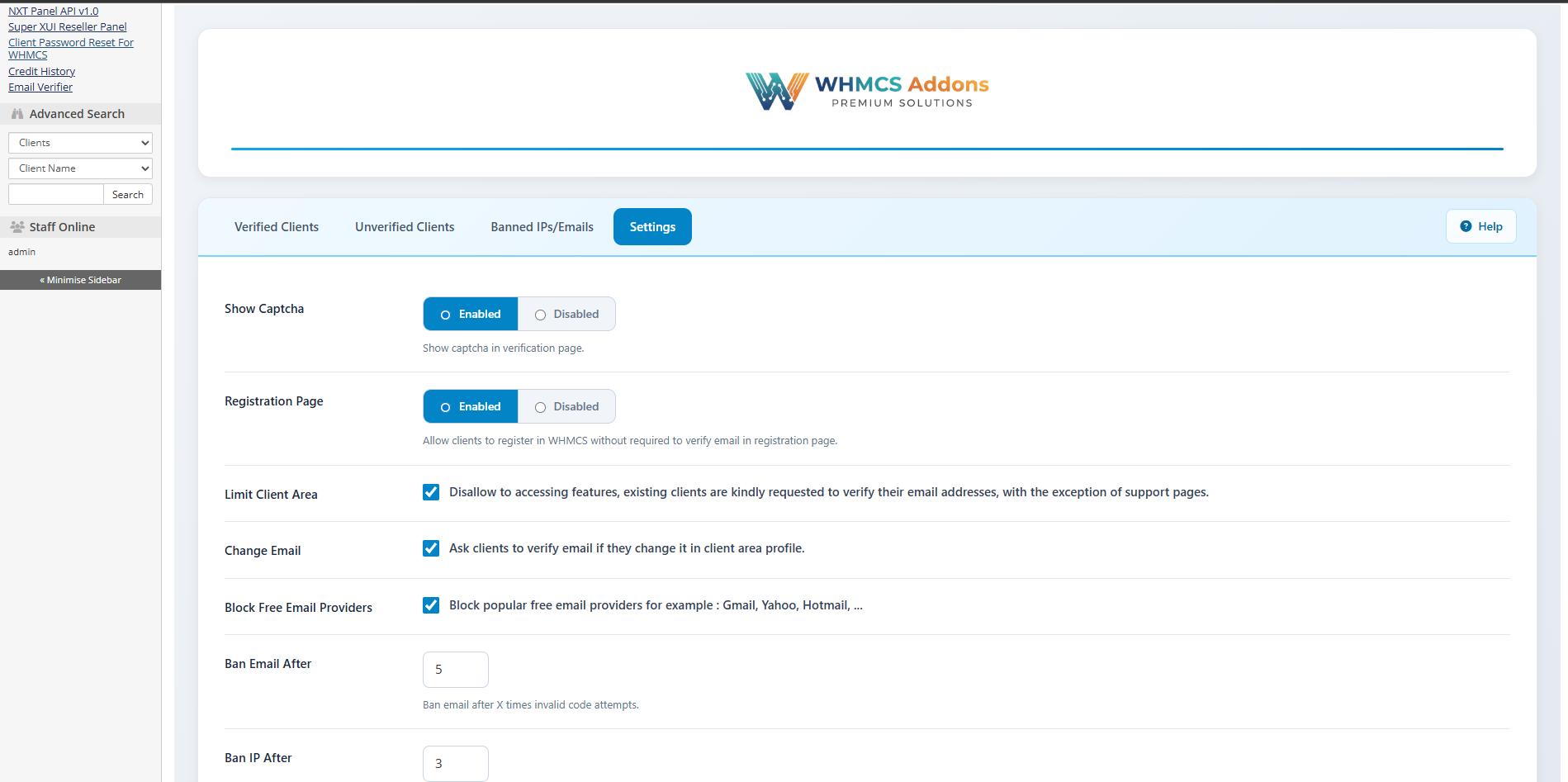
Task: Disable the Show Captcha option
Action: click(566, 314)
